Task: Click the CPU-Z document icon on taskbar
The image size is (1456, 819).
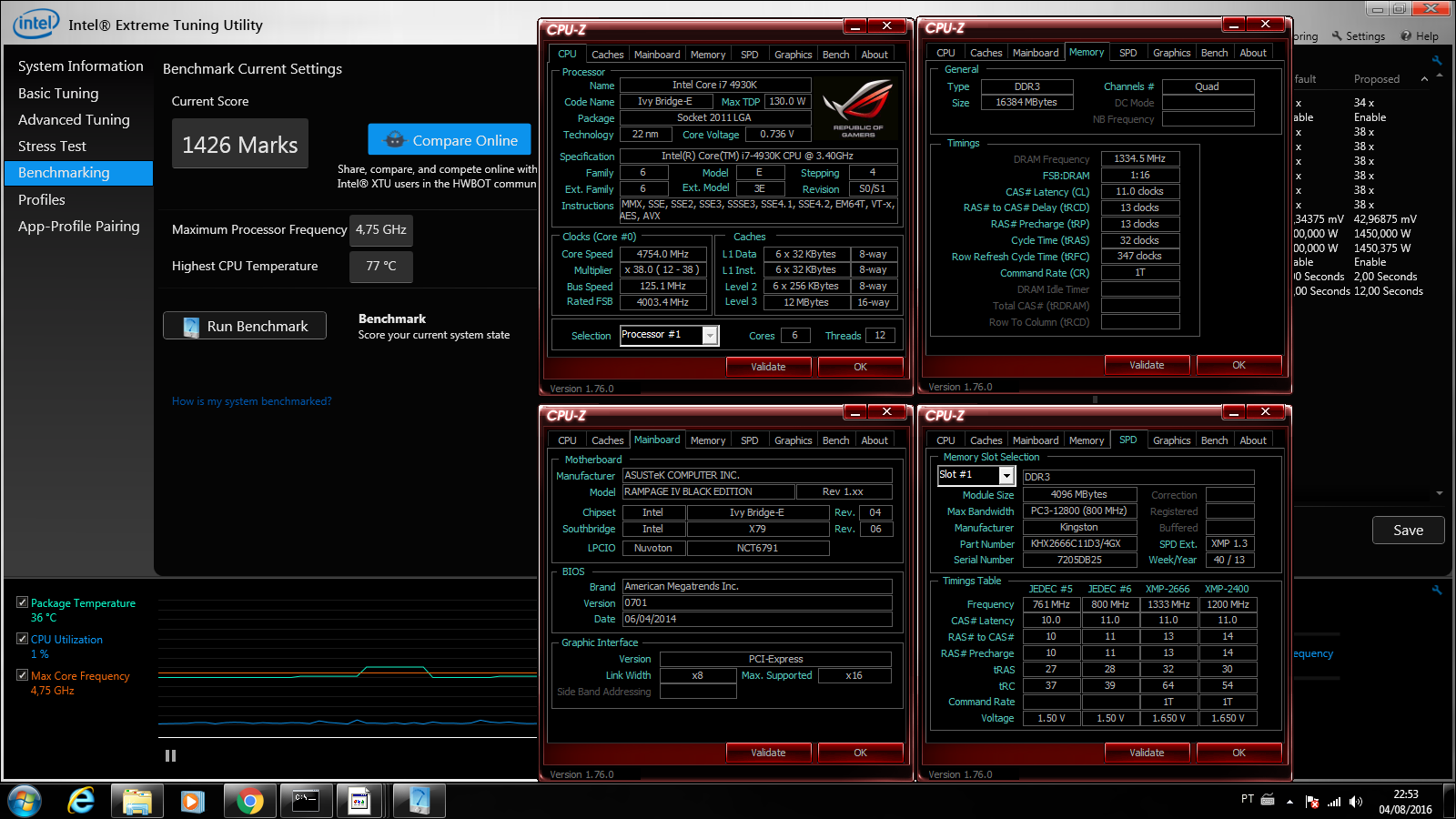Action: click(x=360, y=801)
